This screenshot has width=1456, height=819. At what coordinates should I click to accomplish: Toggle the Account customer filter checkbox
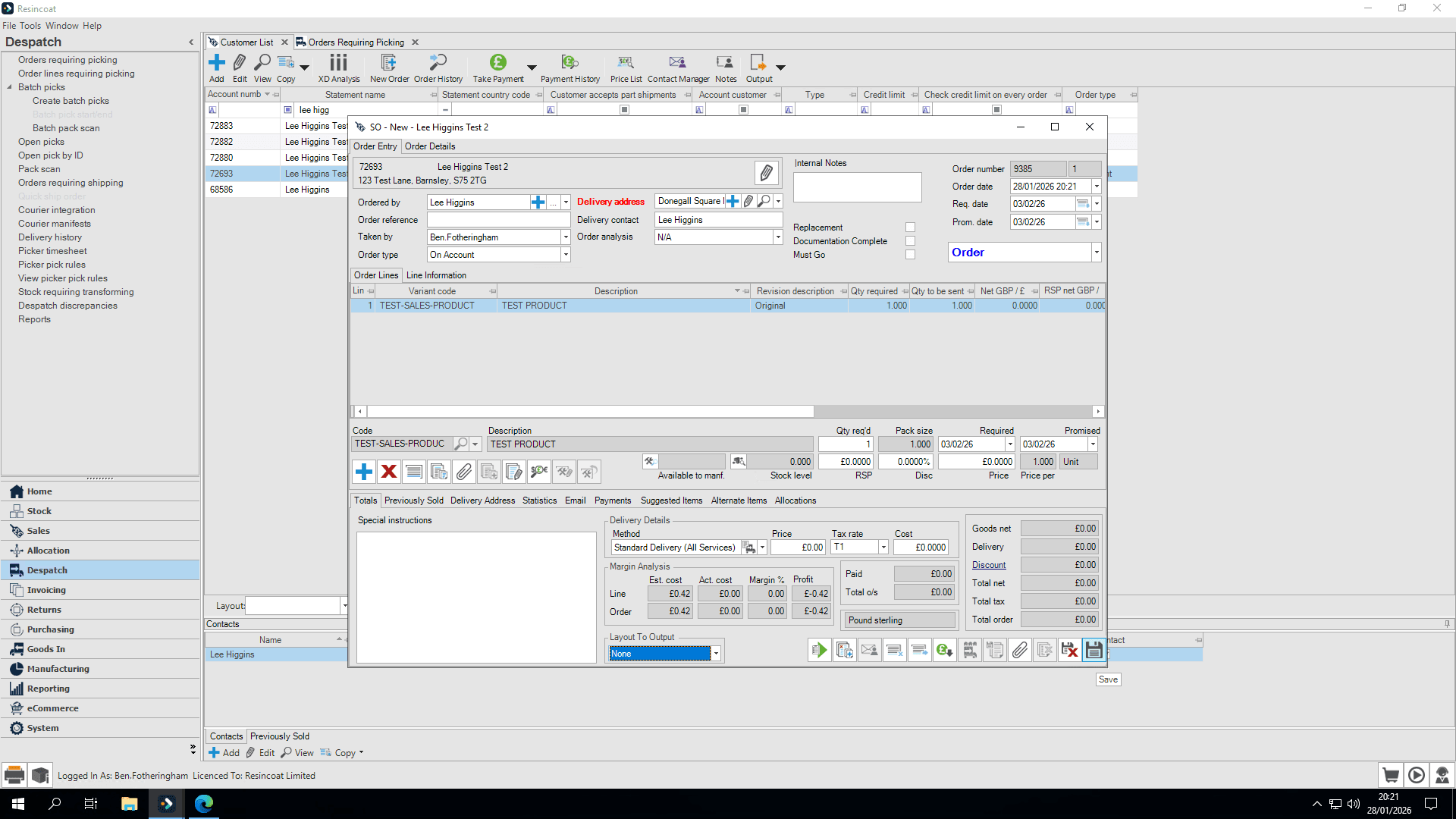point(744,110)
